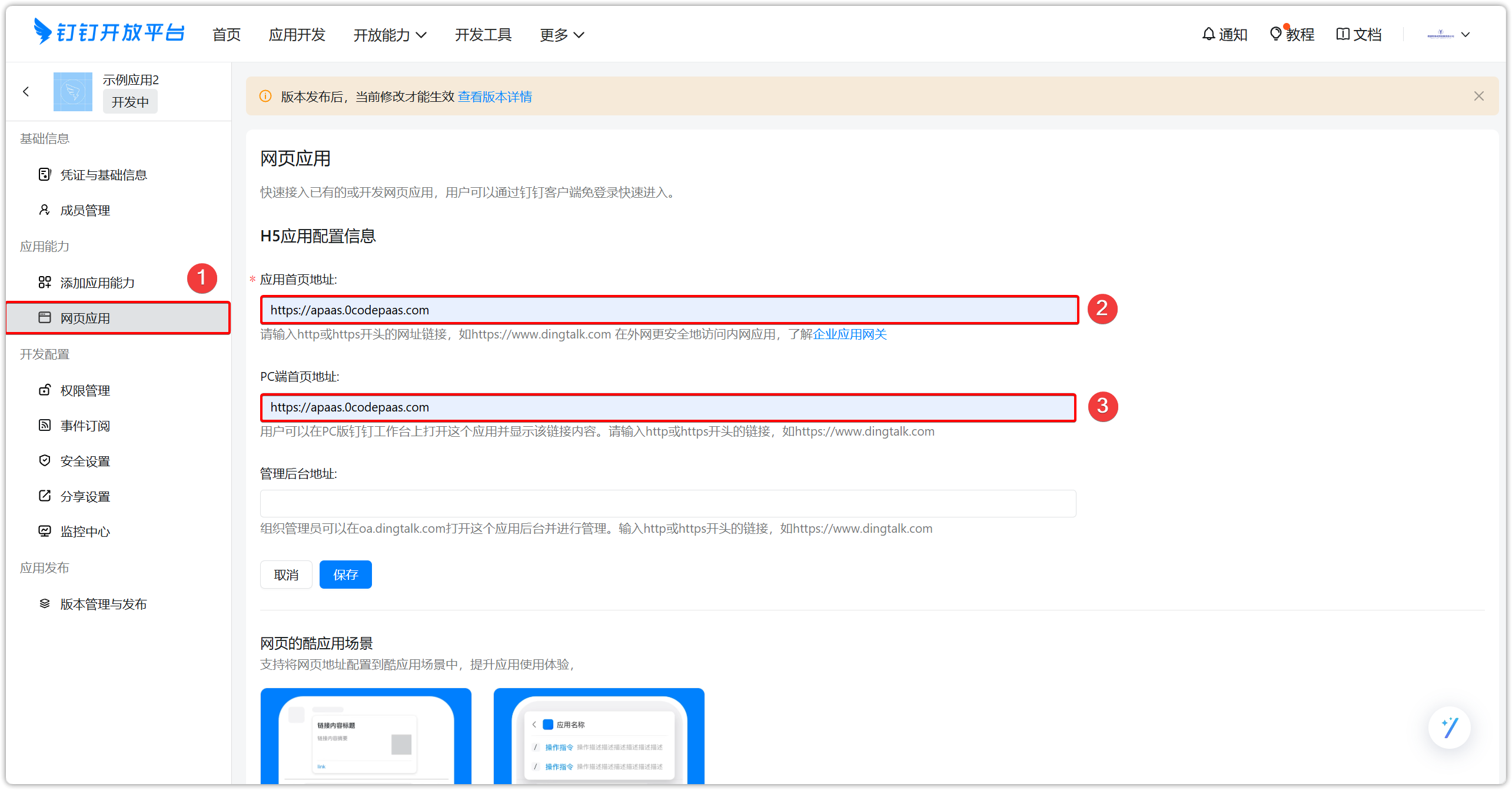This screenshot has height=790, width=1512.
Task: Open the 示例应用2 app avatar thumbnail
Action: (x=73, y=91)
